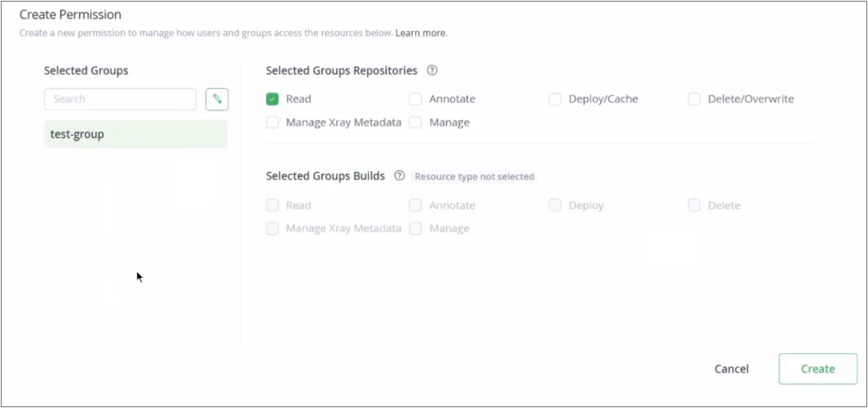Screen dimensions: 868x408
Task: Click help icon next to Selected Groups Builds
Action: 399,176
